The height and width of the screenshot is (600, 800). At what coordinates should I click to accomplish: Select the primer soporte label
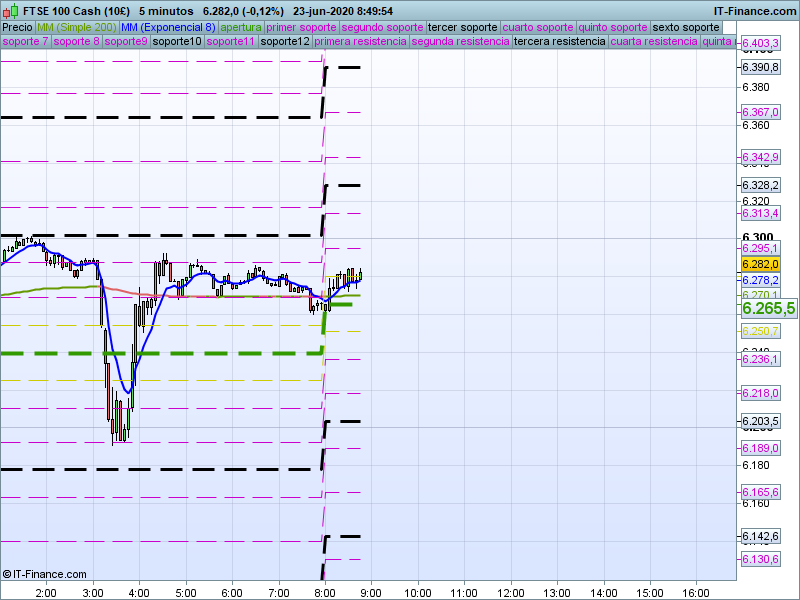(302, 27)
